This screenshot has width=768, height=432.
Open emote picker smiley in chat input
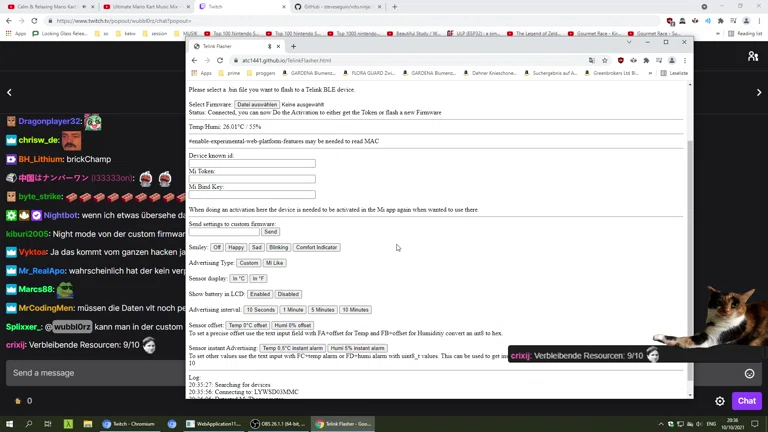[x=749, y=374]
